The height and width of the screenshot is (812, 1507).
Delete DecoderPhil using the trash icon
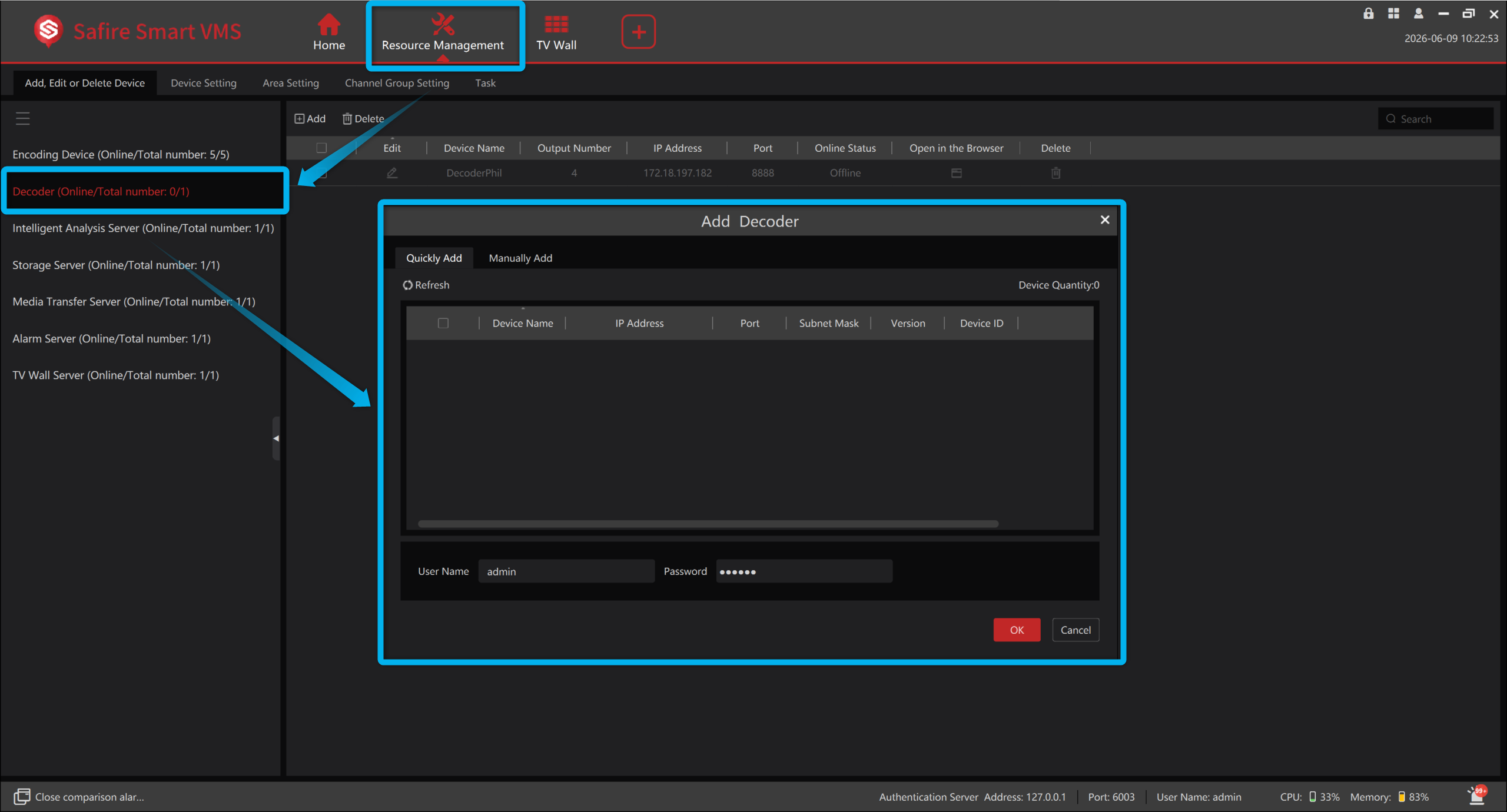pos(1056,173)
